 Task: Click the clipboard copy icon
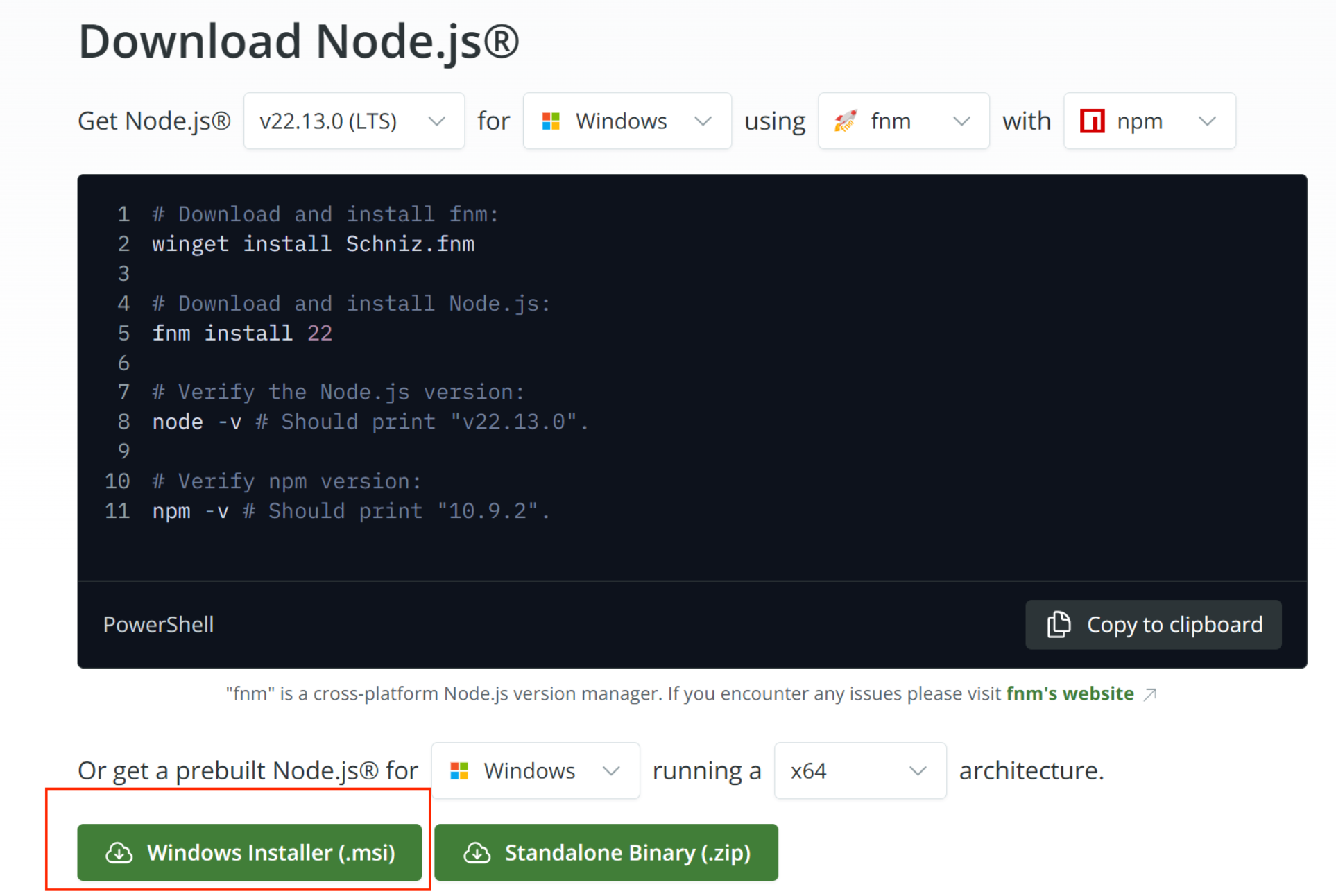coord(1059,624)
